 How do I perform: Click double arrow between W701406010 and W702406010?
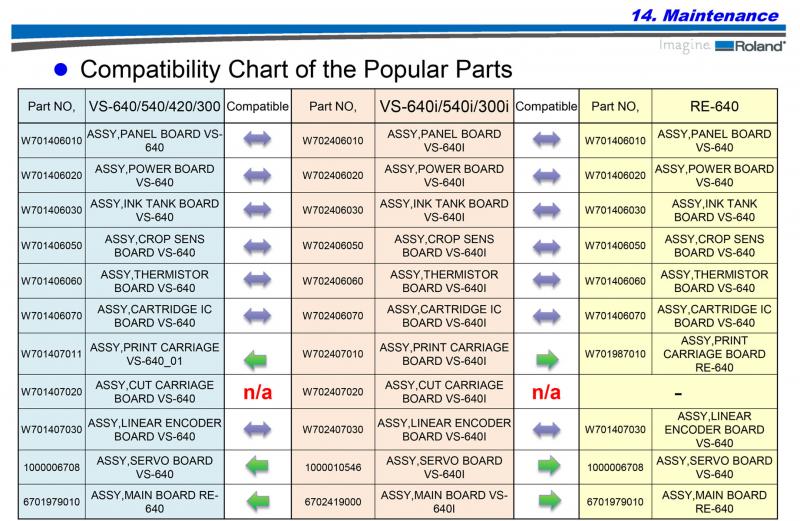click(x=257, y=139)
